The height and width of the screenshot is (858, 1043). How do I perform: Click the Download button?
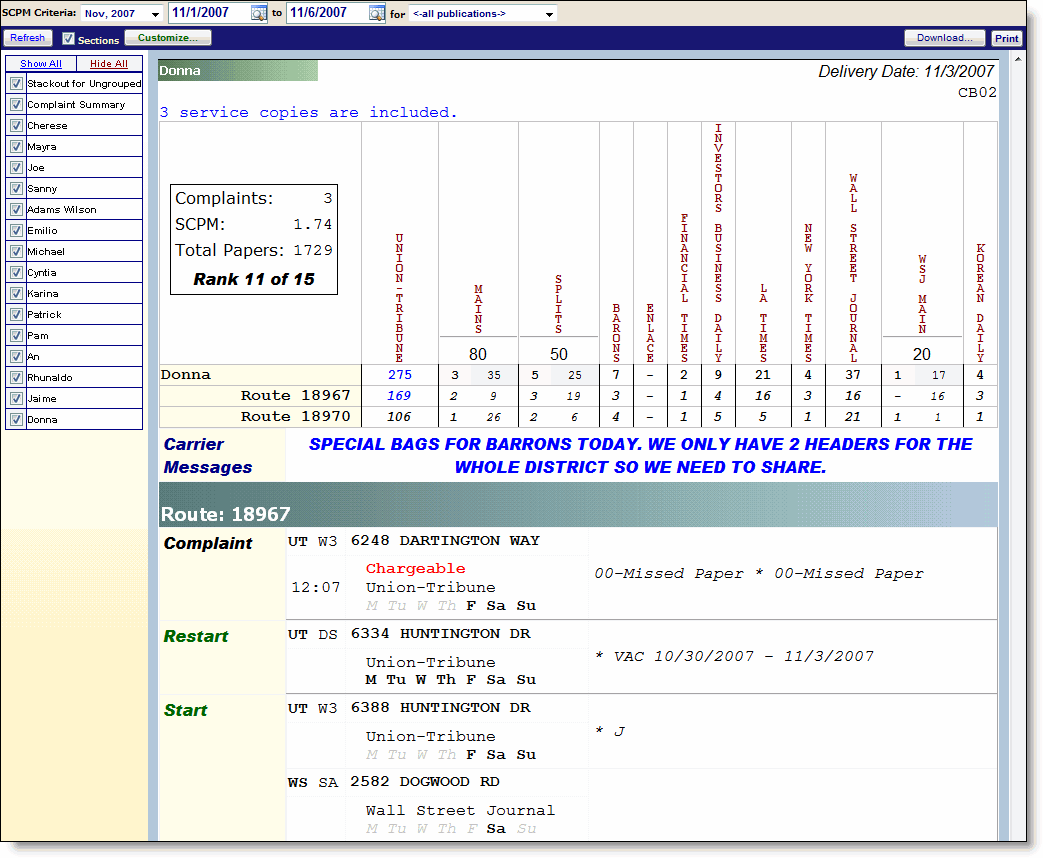pyautogui.click(x=944, y=38)
